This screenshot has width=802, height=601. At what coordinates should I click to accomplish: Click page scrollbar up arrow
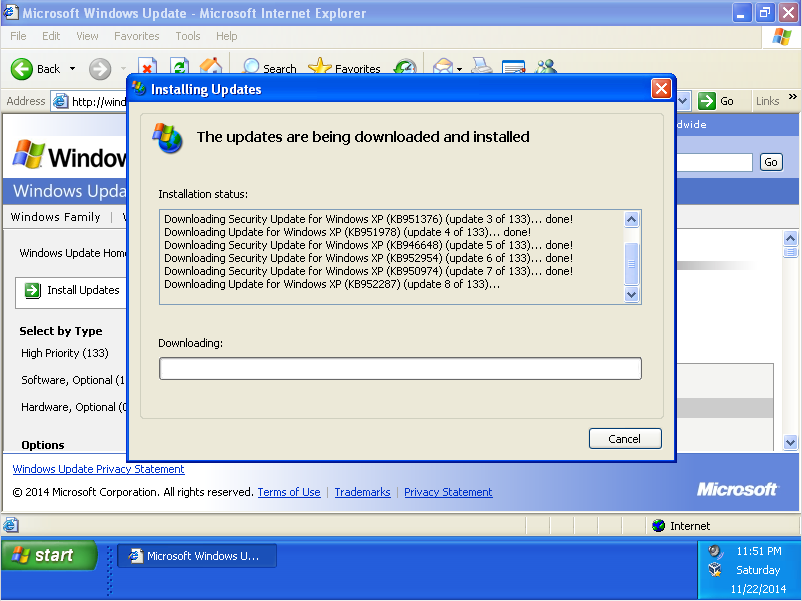tap(790, 238)
